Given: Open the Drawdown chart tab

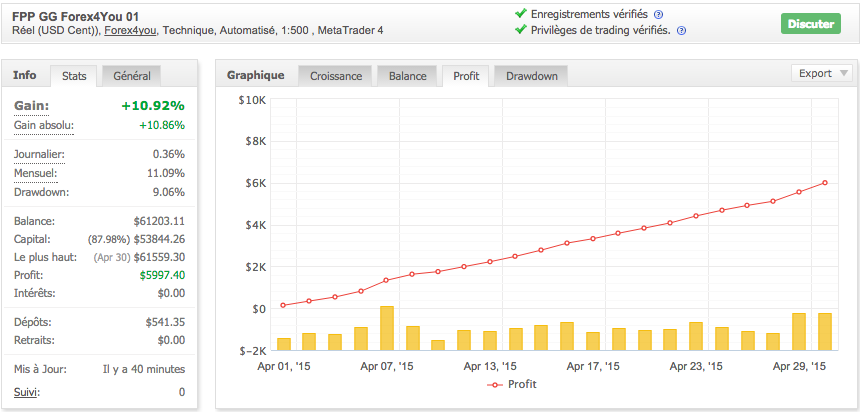Looking at the screenshot, I should point(531,76).
